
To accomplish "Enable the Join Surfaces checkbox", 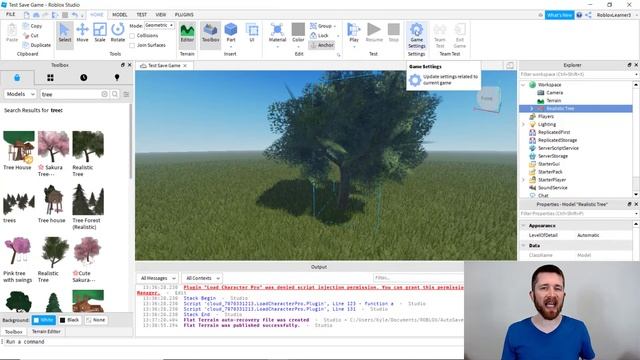I will click(x=132, y=45).
